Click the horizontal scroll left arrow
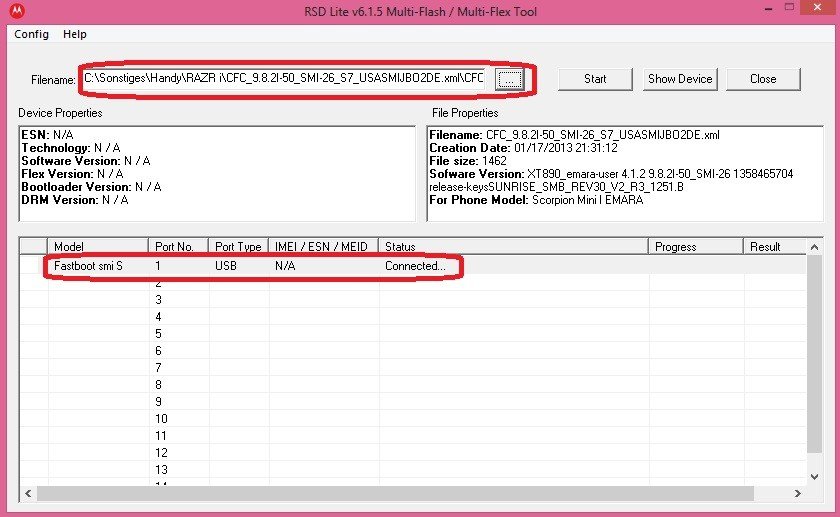 coord(28,493)
